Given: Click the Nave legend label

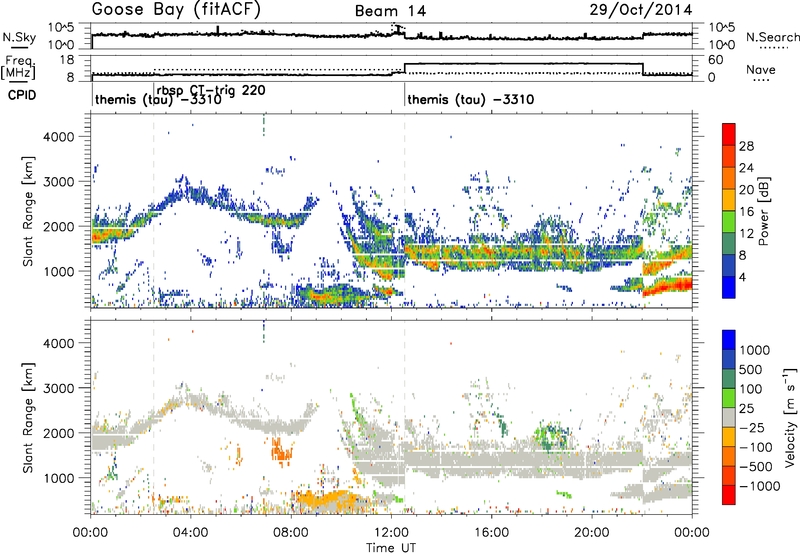Looking at the screenshot, I should pyautogui.click(x=761, y=69).
